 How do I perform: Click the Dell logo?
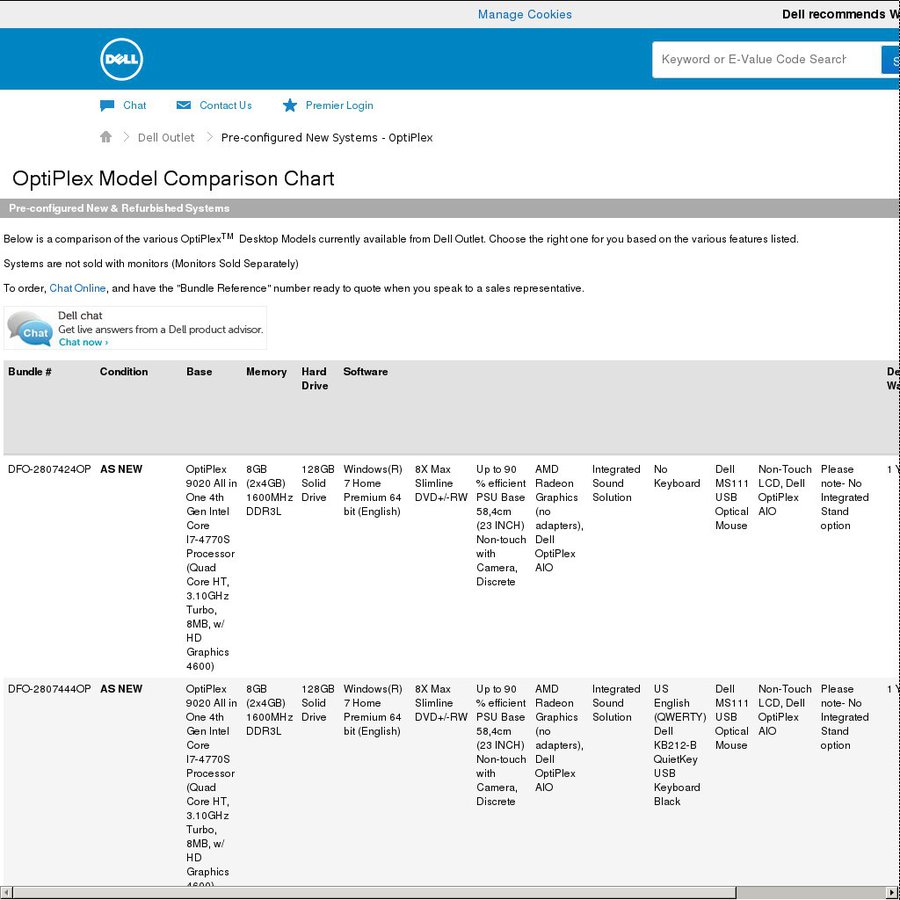click(121, 59)
